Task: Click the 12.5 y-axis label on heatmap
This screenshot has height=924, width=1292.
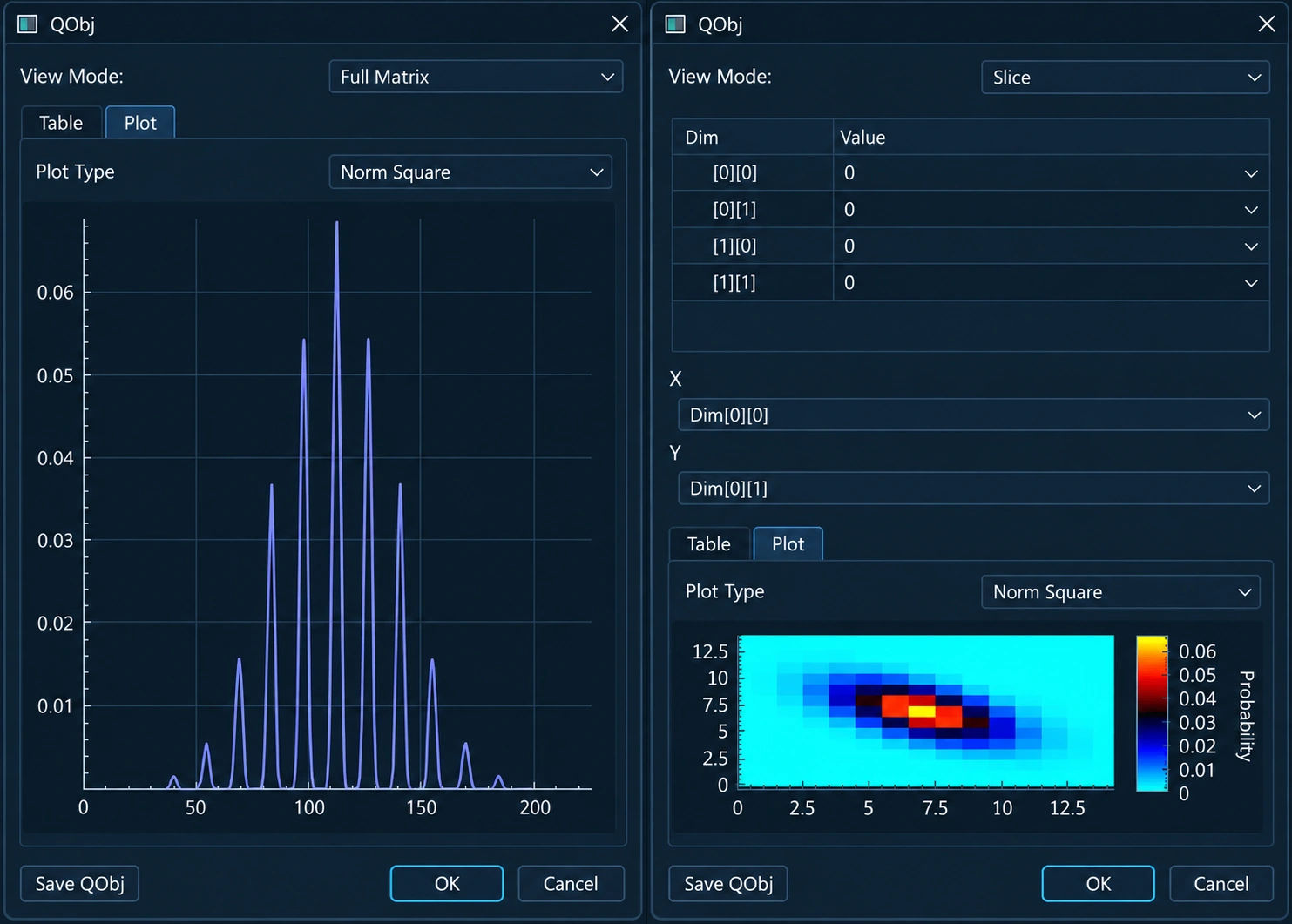Action: click(710, 652)
